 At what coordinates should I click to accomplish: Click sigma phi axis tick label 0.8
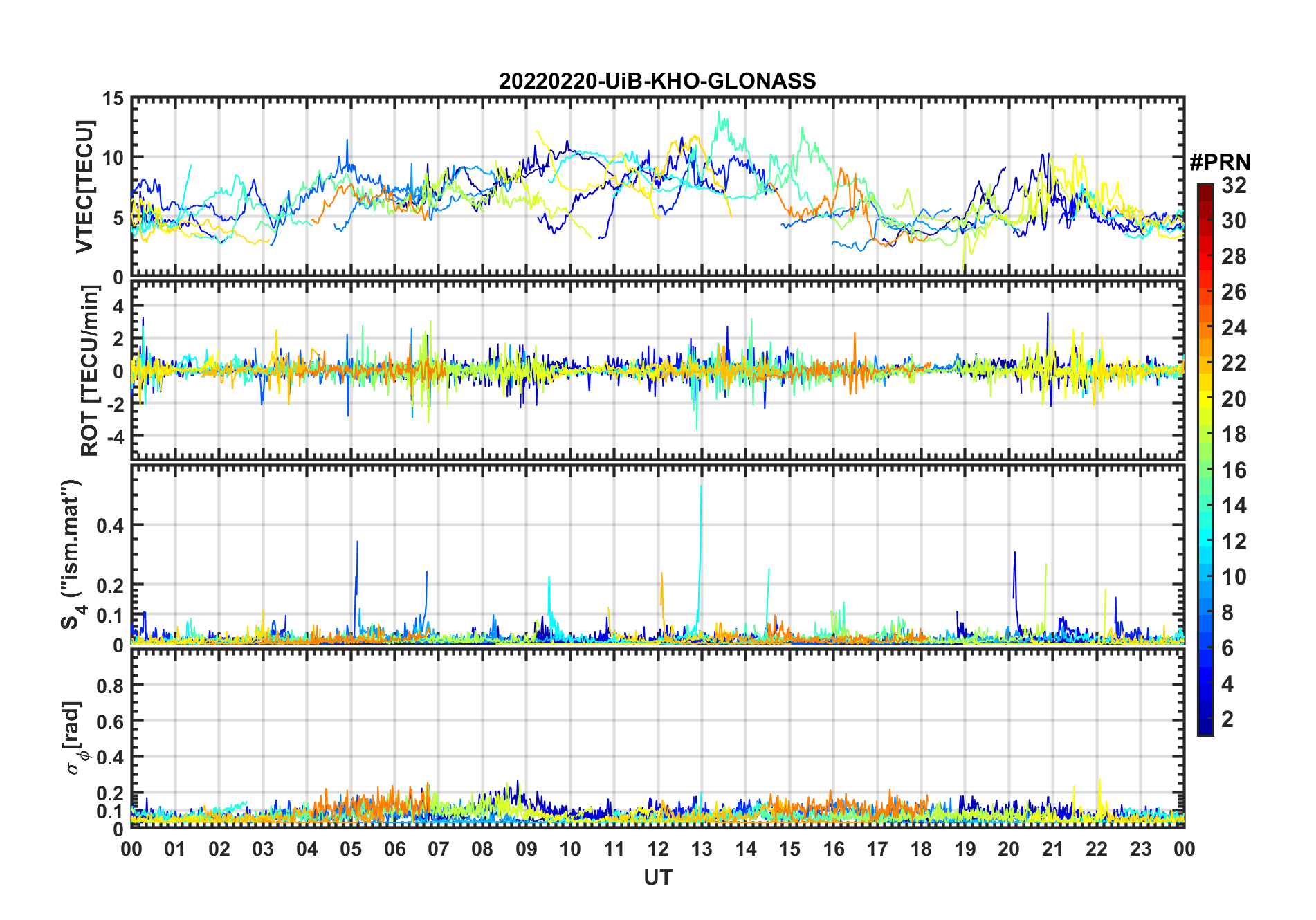[x=110, y=686]
